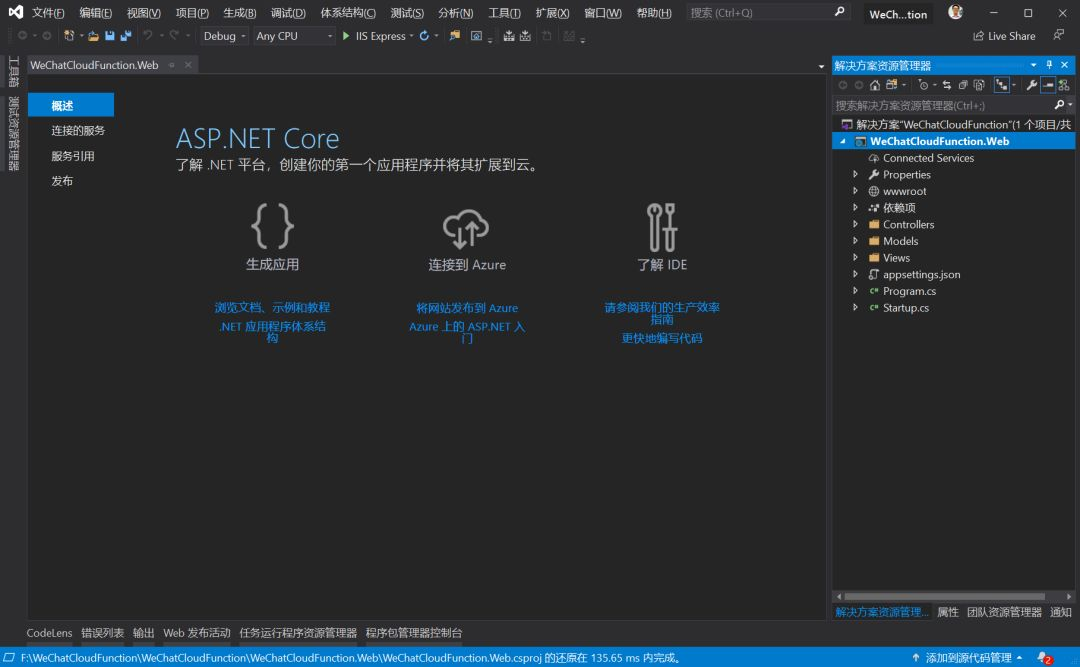Open the Any CPU platform dropdown
This screenshot has width=1080, height=667.
pos(294,36)
